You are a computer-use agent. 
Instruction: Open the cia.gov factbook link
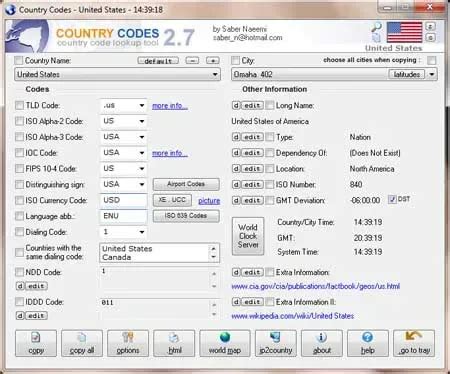(x=315, y=286)
